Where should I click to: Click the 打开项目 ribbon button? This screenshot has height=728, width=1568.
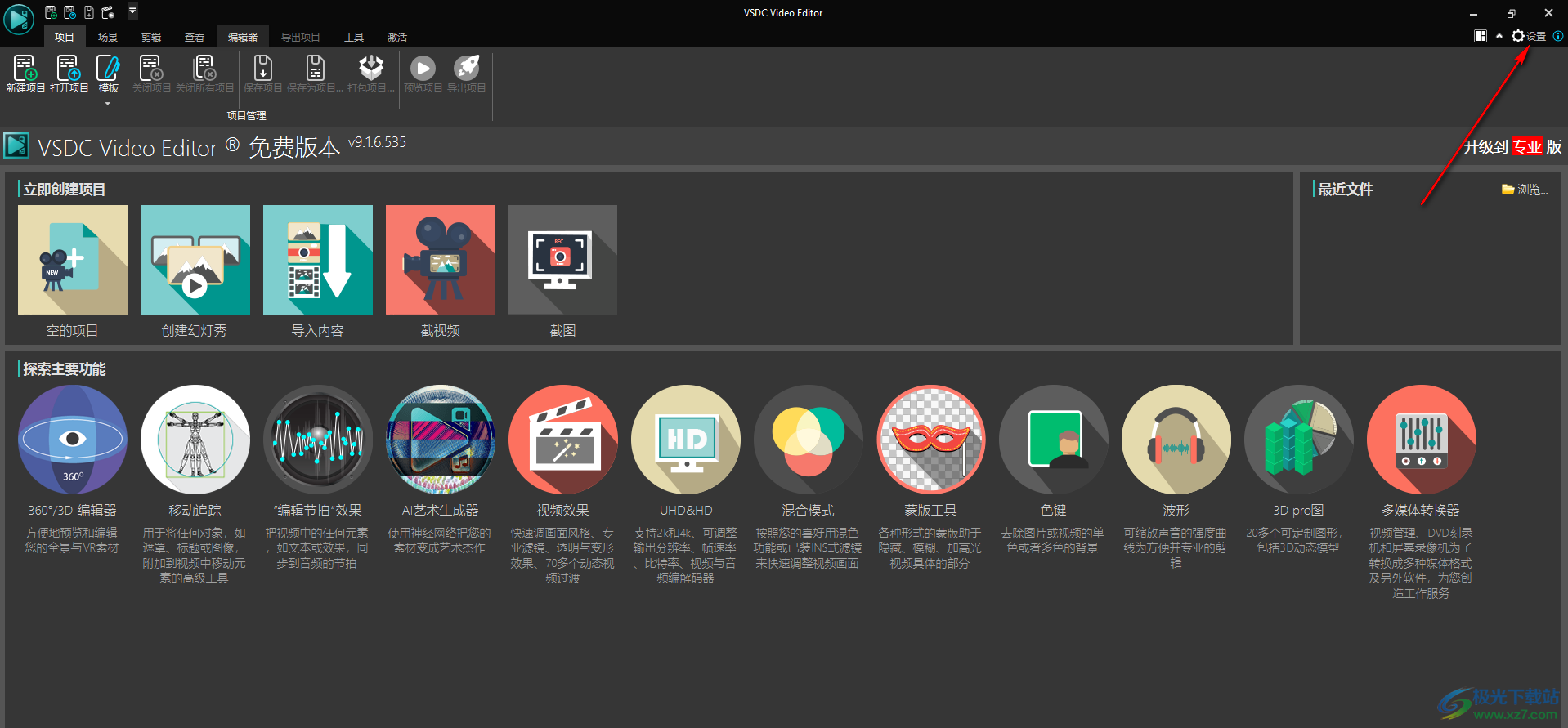click(69, 74)
